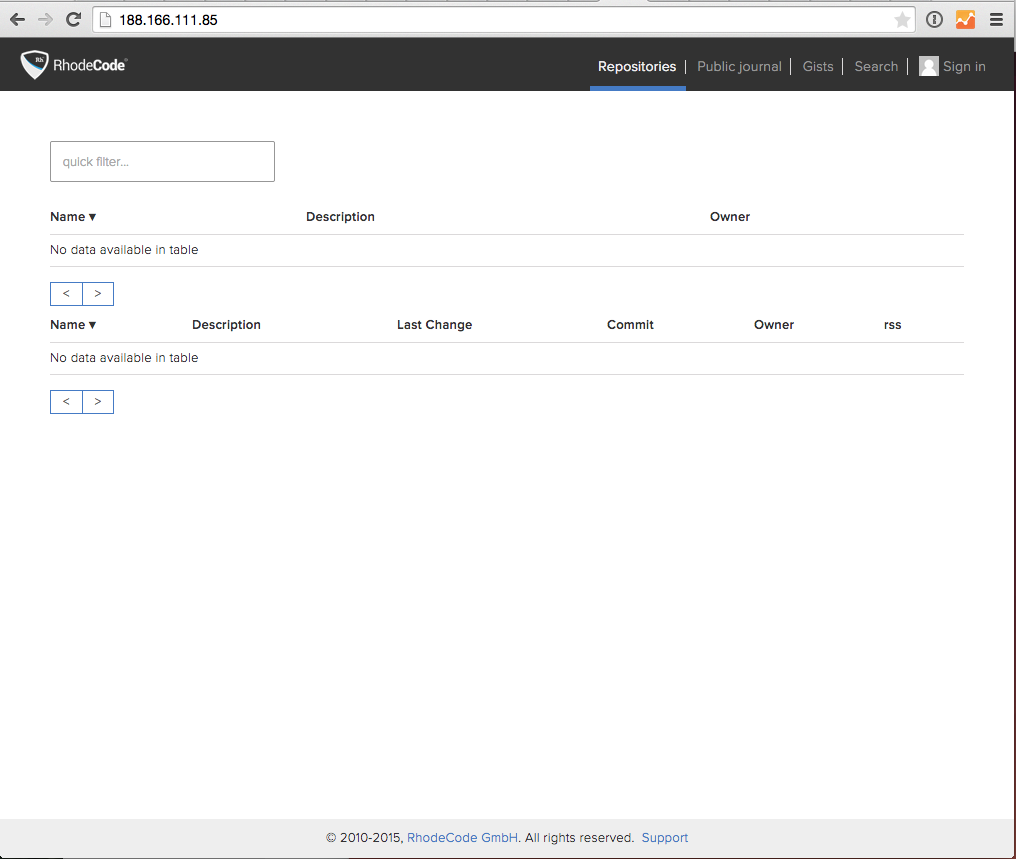This screenshot has height=859, width=1016.
Task: Bookmark page with the star icon
Action: pos(902,19)
